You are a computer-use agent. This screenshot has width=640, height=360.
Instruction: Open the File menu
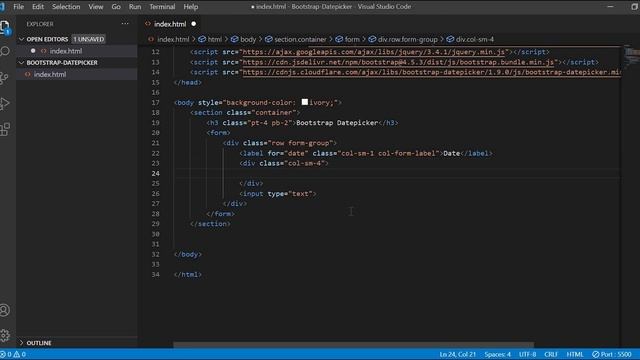tap(18, 7)
